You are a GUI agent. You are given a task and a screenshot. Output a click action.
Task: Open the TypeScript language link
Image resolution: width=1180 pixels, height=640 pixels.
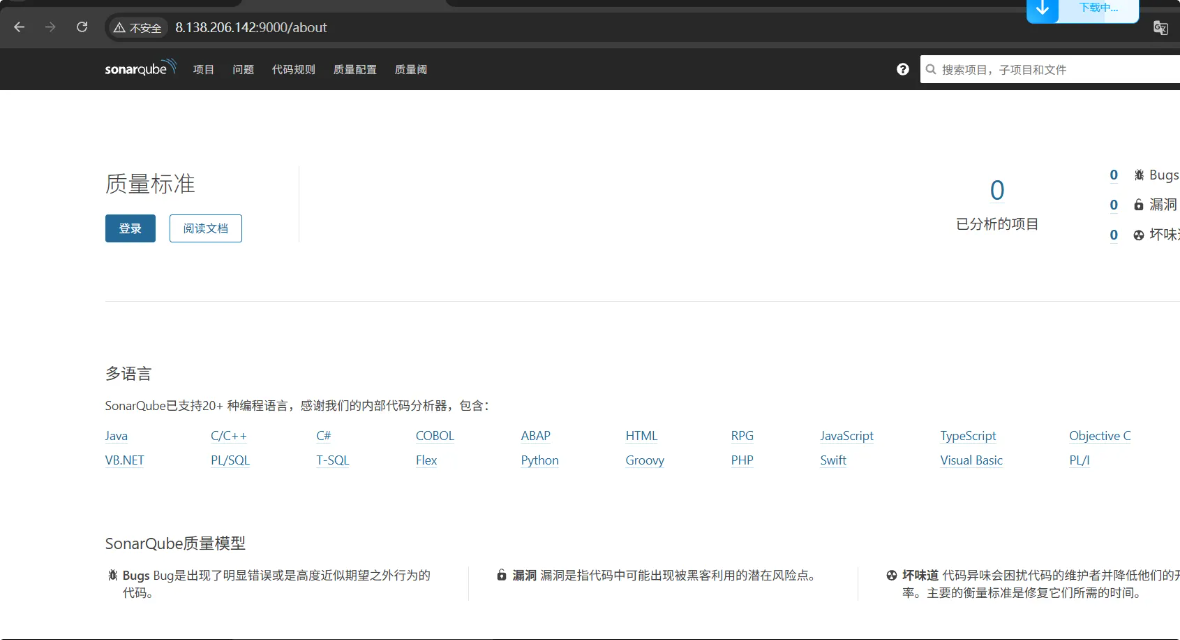tap(968, 436)
